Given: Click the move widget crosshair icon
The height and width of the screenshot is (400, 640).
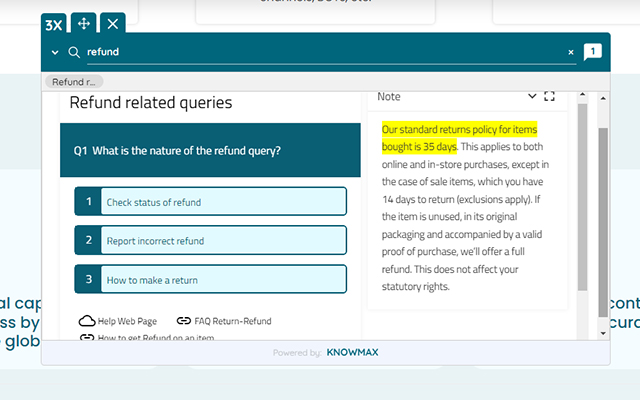Looking at the screenshot, I should point(84,23).
